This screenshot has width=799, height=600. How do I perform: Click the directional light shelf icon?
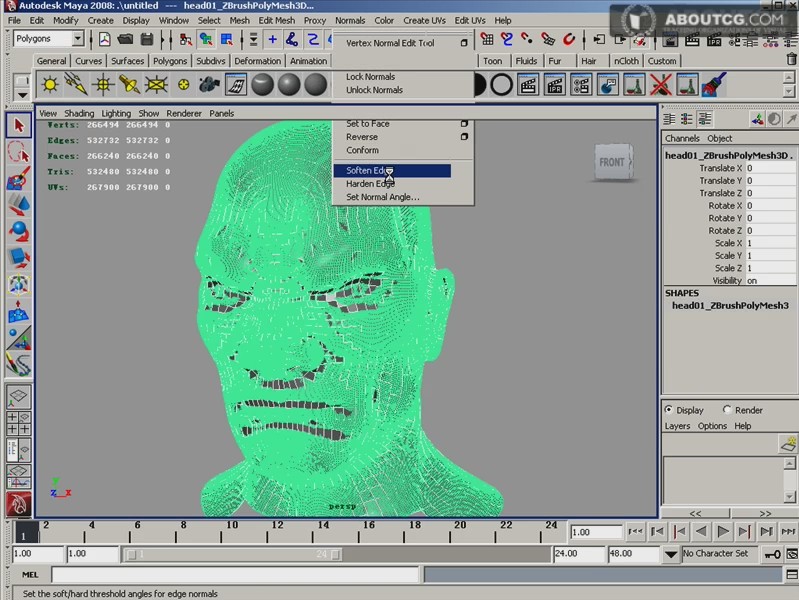click(76, 85)
